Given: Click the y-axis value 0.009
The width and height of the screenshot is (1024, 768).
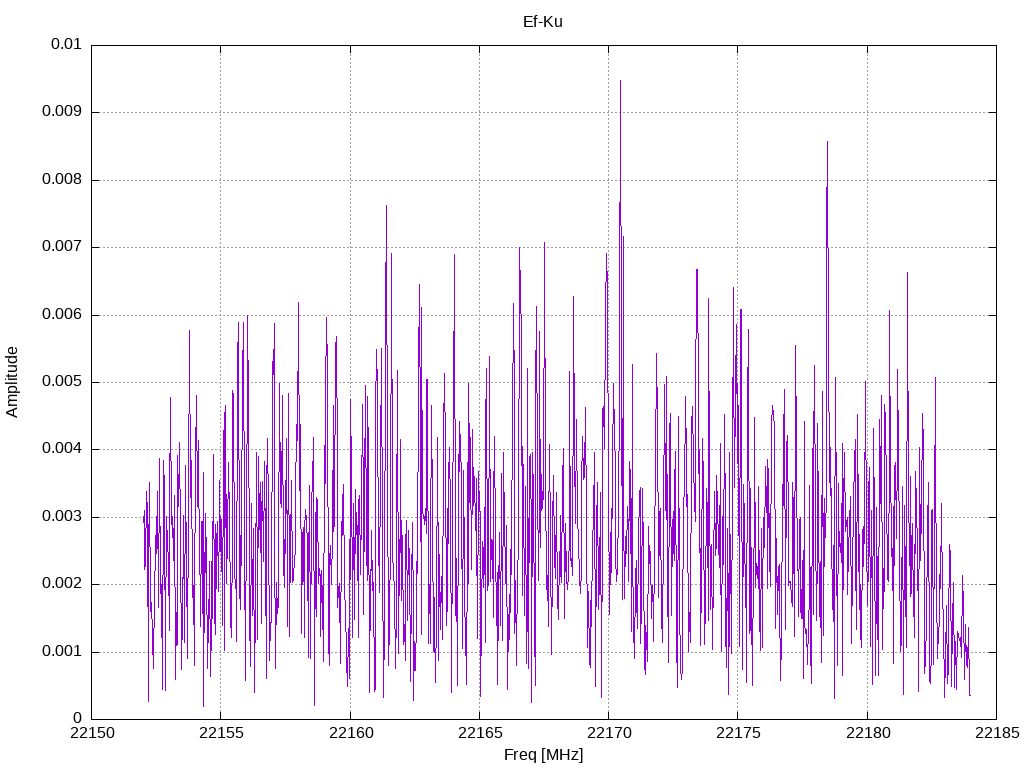Looking at the screenshot, I should tap(61, 111).
